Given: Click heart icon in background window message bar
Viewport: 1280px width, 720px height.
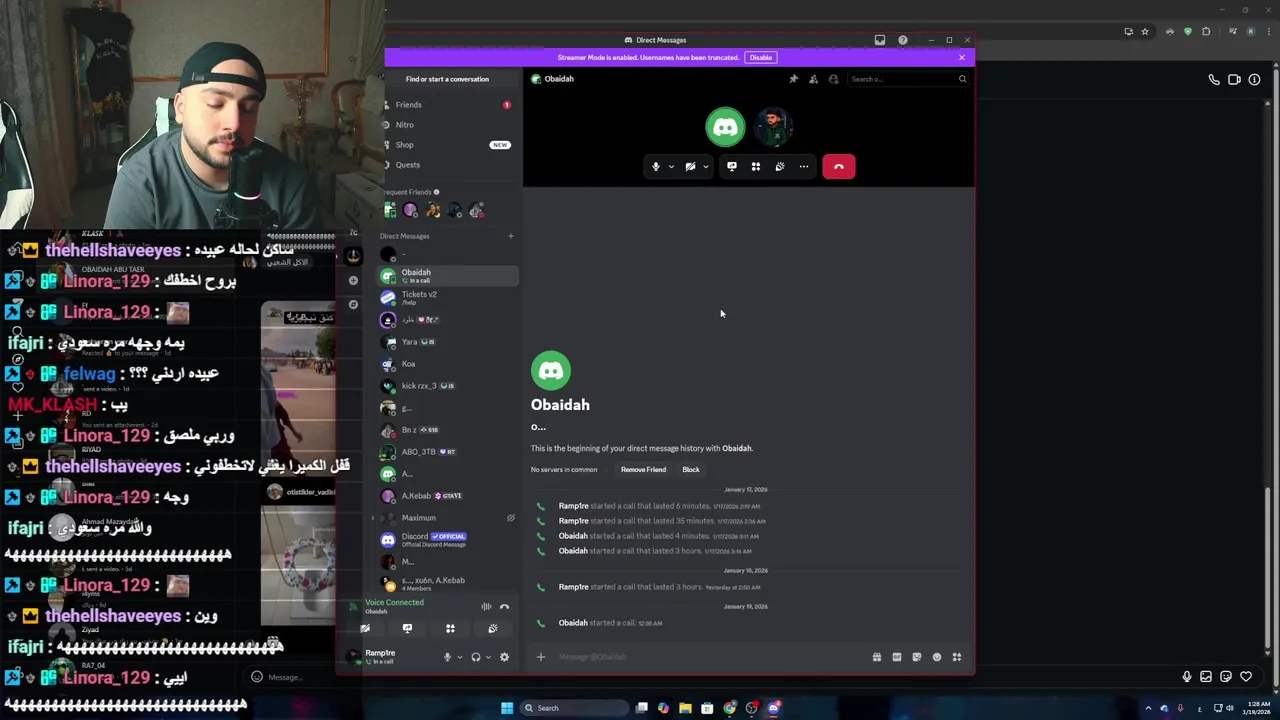Looking at the screenshot, I should click(x=1246, y=677).
